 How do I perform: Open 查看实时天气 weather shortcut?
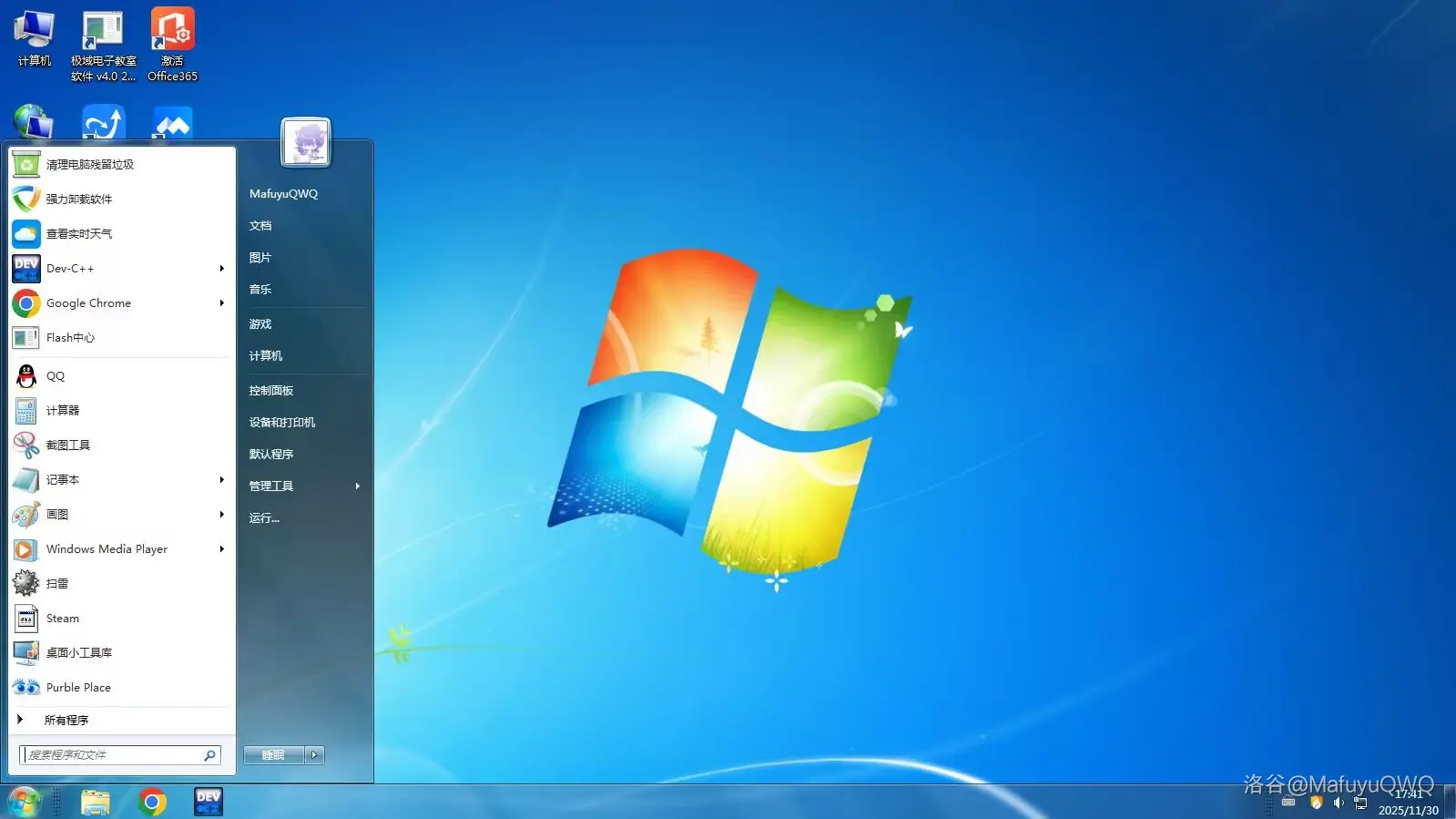coord(122,234)
